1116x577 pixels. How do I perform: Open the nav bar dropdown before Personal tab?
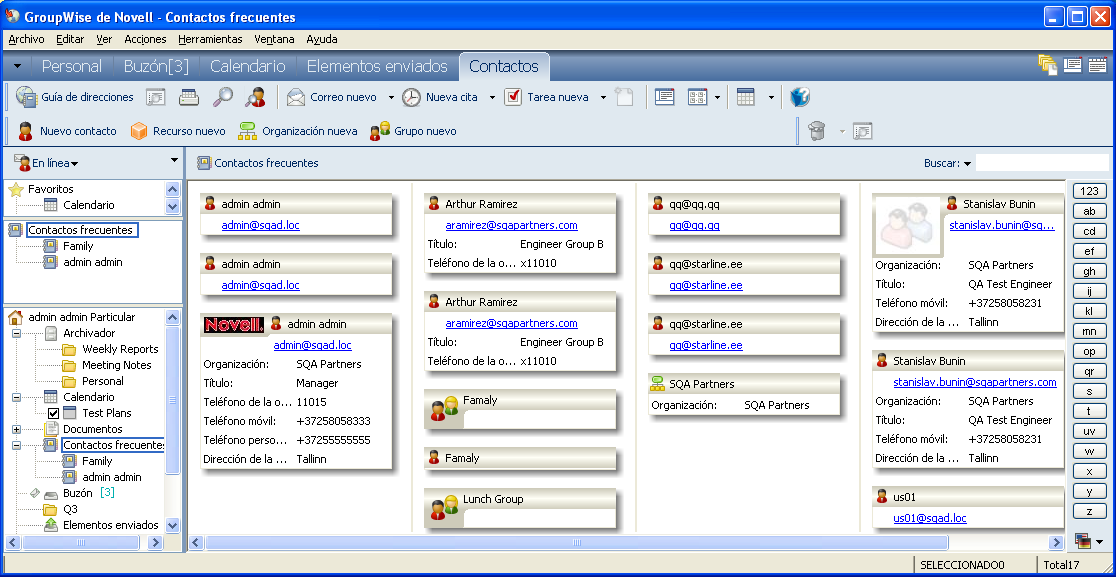[x=18, y=66]
